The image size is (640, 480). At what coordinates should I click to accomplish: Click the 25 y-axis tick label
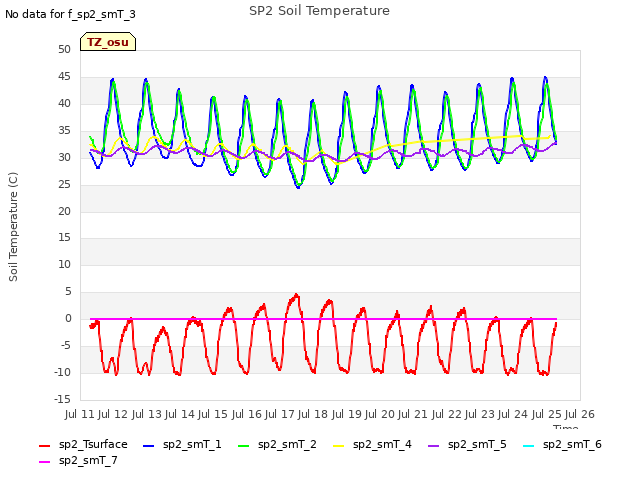click(x=64, y=184)
